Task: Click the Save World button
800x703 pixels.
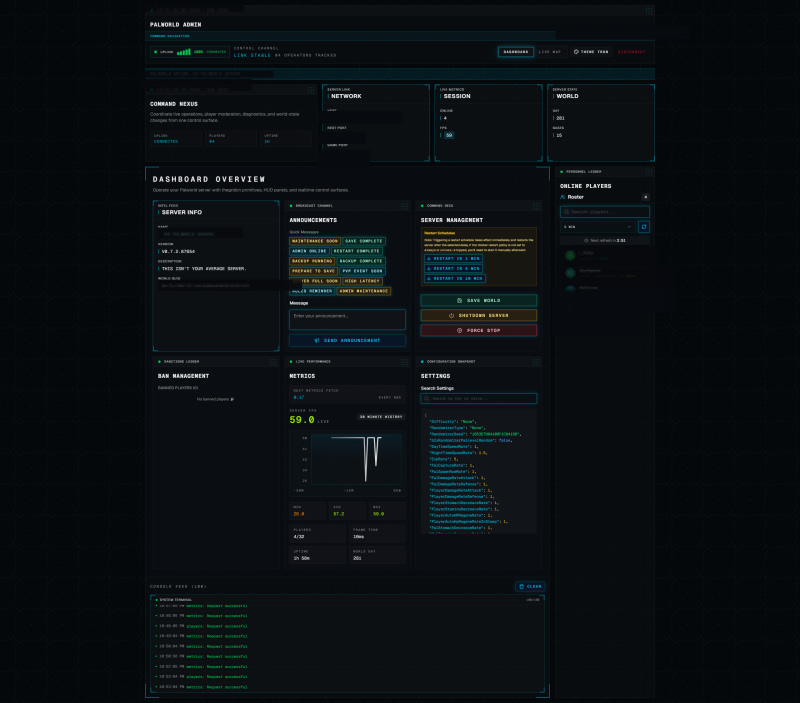Action: [479, 300]
